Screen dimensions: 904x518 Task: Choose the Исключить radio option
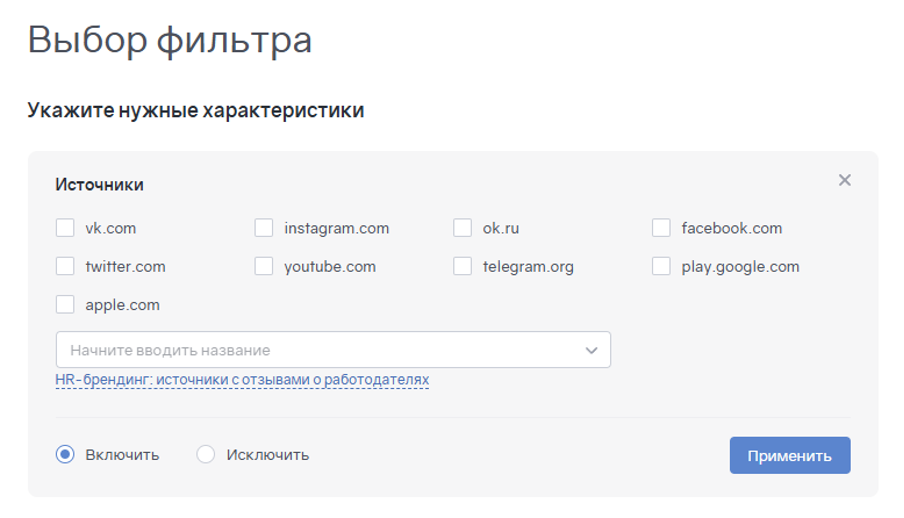(206, 455)
